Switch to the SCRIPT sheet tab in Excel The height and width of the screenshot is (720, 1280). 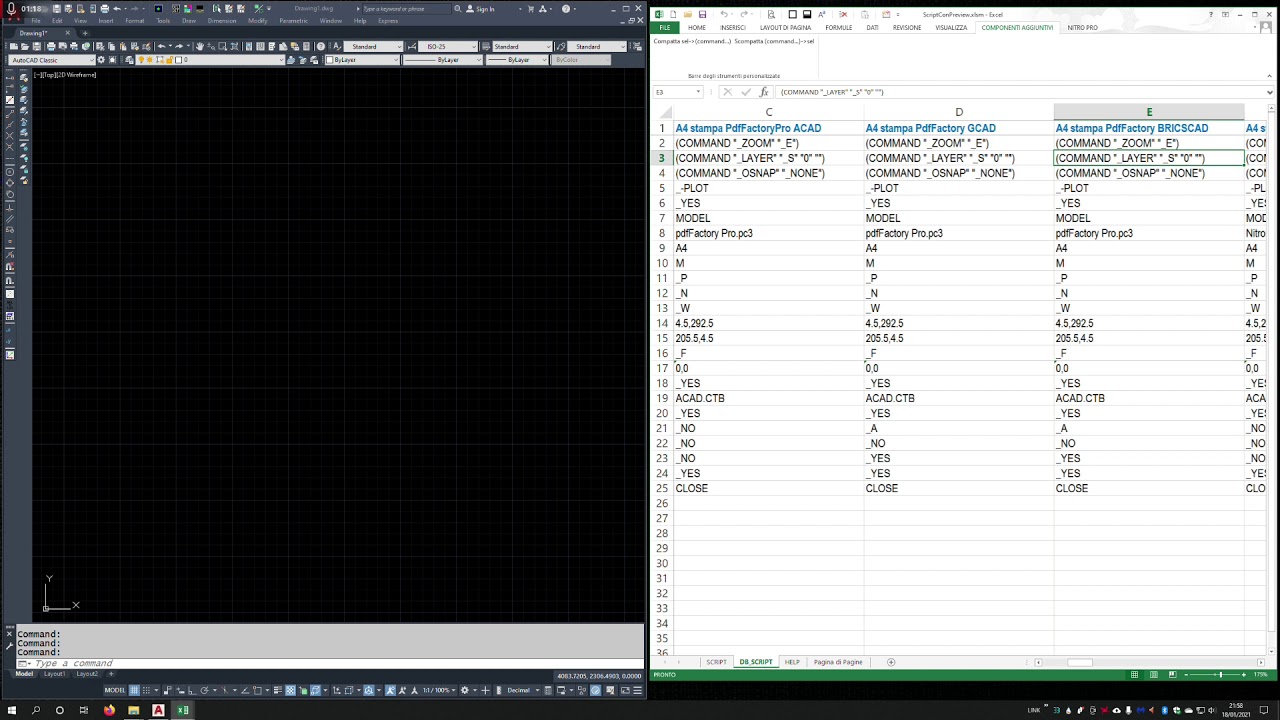[716, 662]
